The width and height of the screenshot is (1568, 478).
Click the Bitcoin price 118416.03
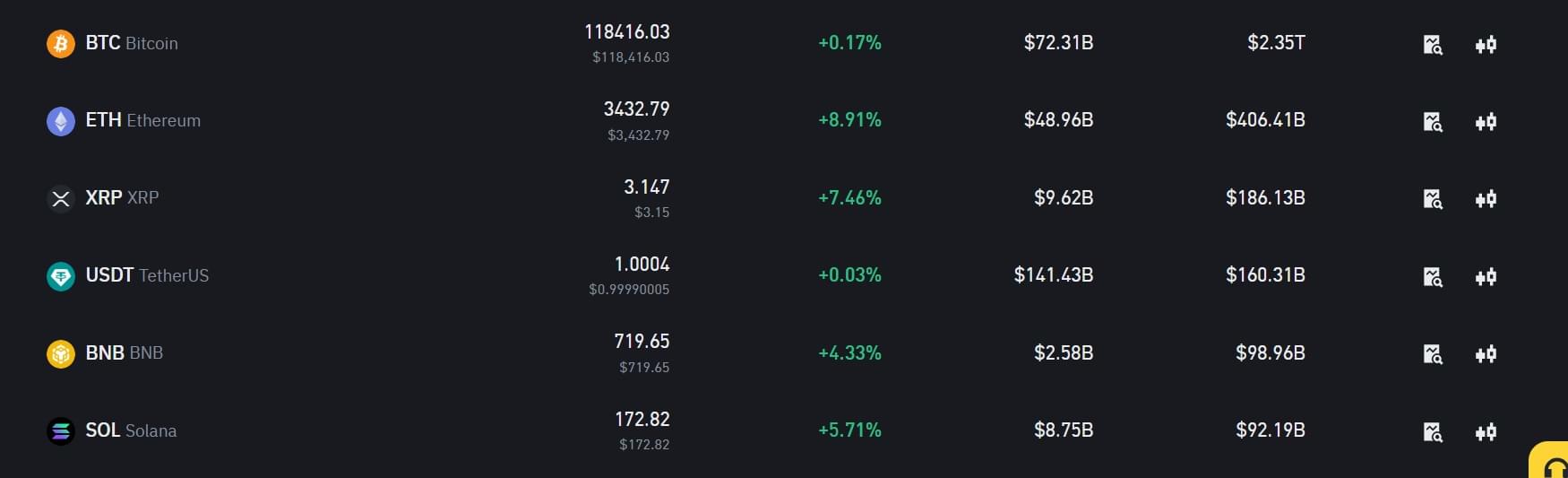point(627,31)
